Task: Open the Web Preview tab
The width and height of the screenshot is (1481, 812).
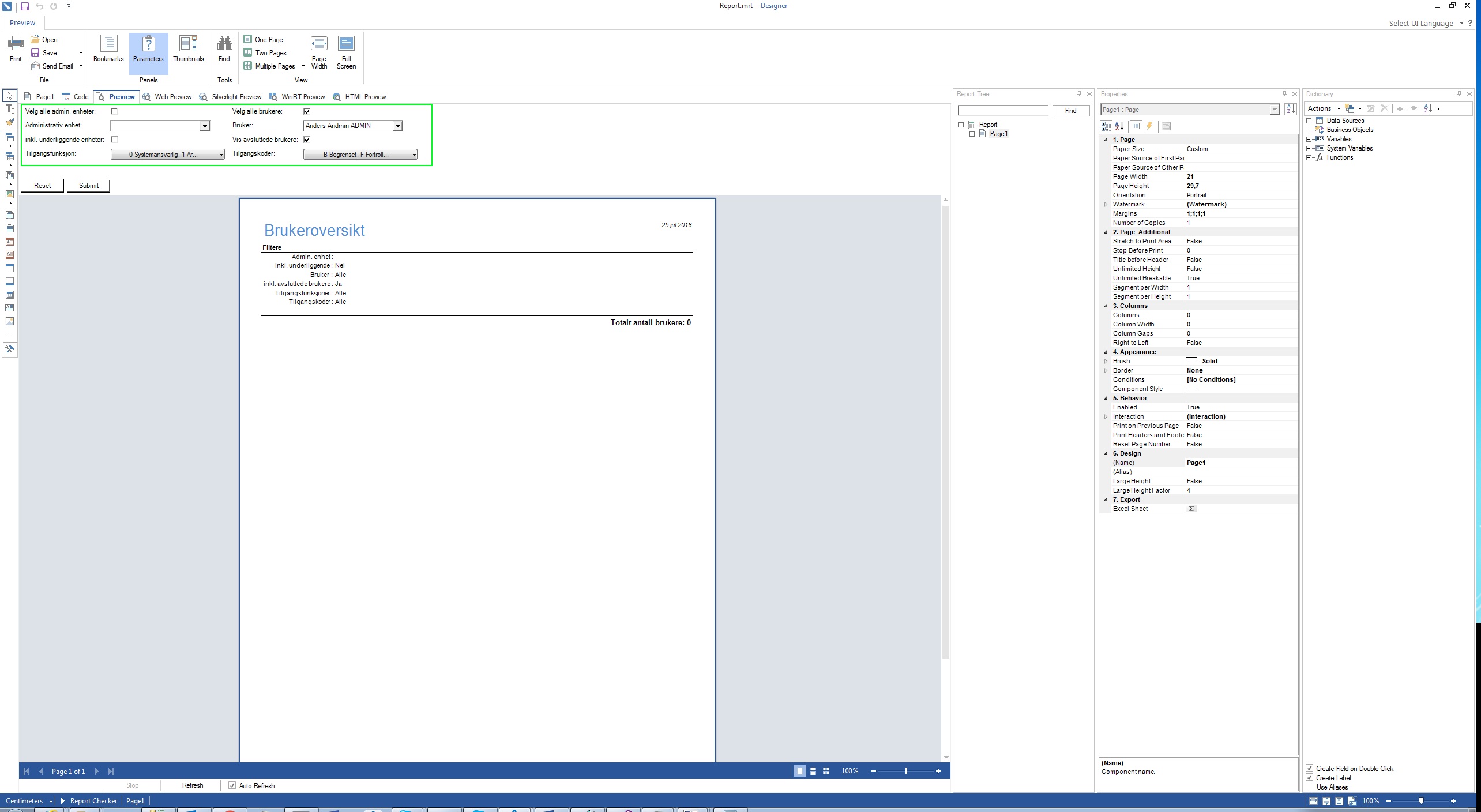Action: coord(167,97)
